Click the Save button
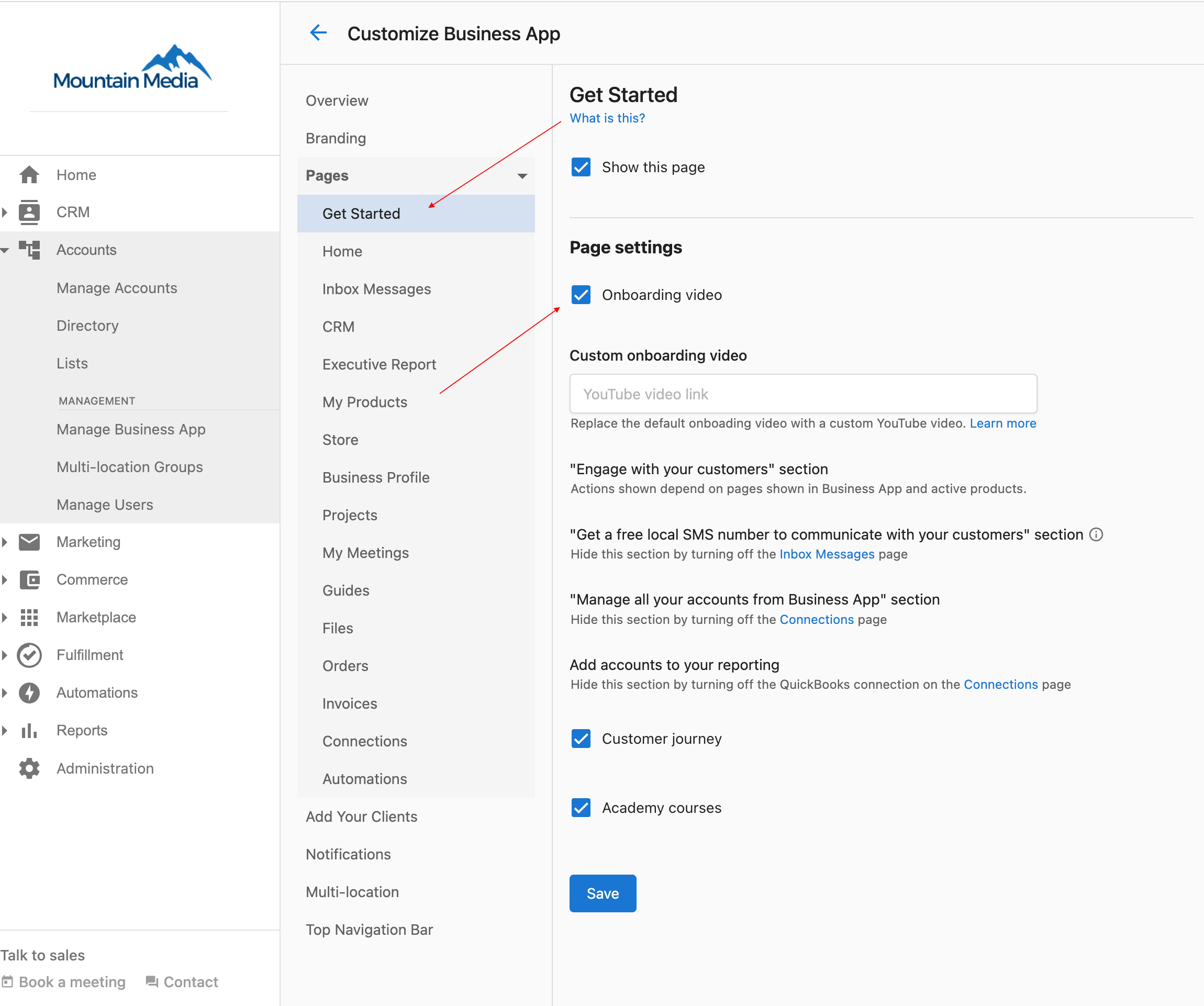Image resolution: width=1204 pixels, height=1006 pixels. pos(603,893)
